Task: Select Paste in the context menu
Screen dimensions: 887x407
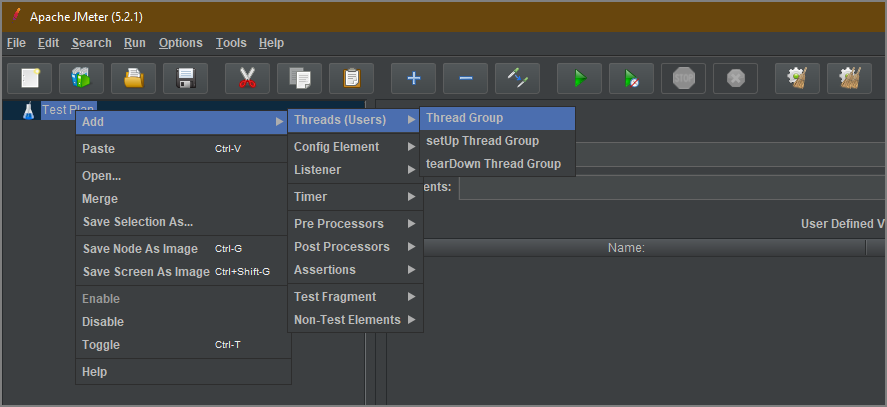Action: click(183, 149)
